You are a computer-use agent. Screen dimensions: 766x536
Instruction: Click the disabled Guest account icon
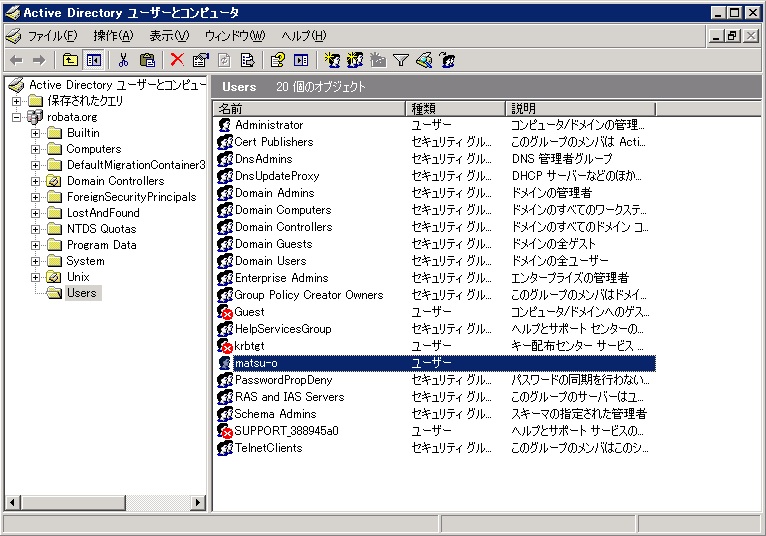(x=225, y=312)
